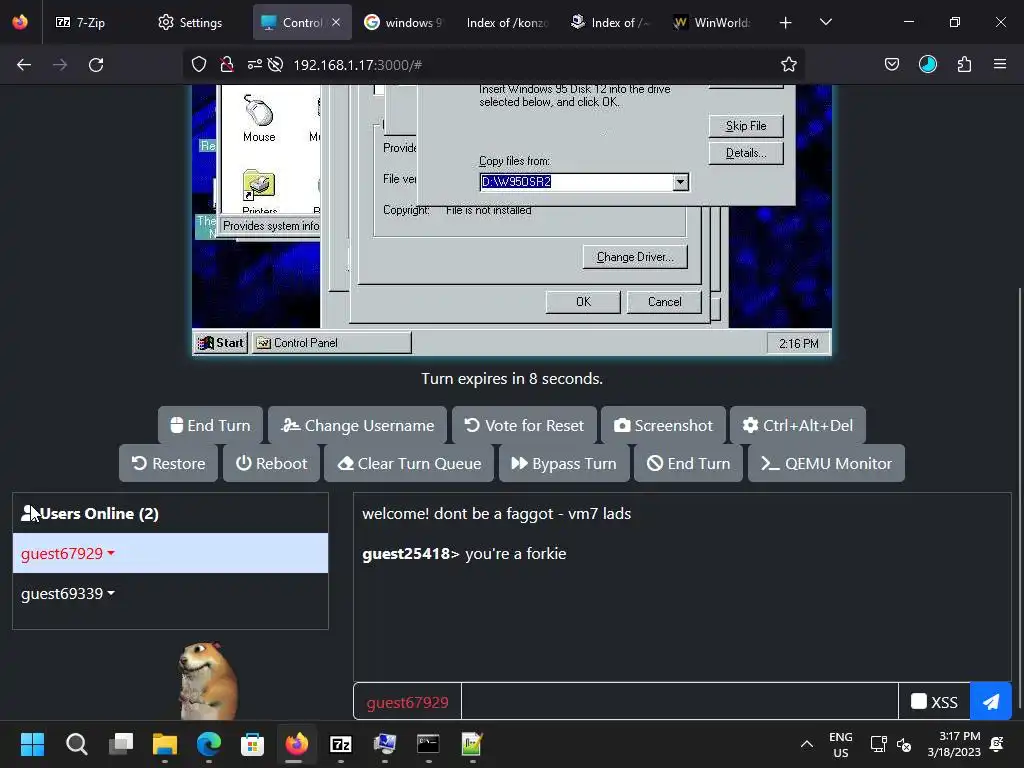This screenshot has width=1024, height=768.
Task: Click the insecure connection padlock icon
Action: click(x=227, y=65)
